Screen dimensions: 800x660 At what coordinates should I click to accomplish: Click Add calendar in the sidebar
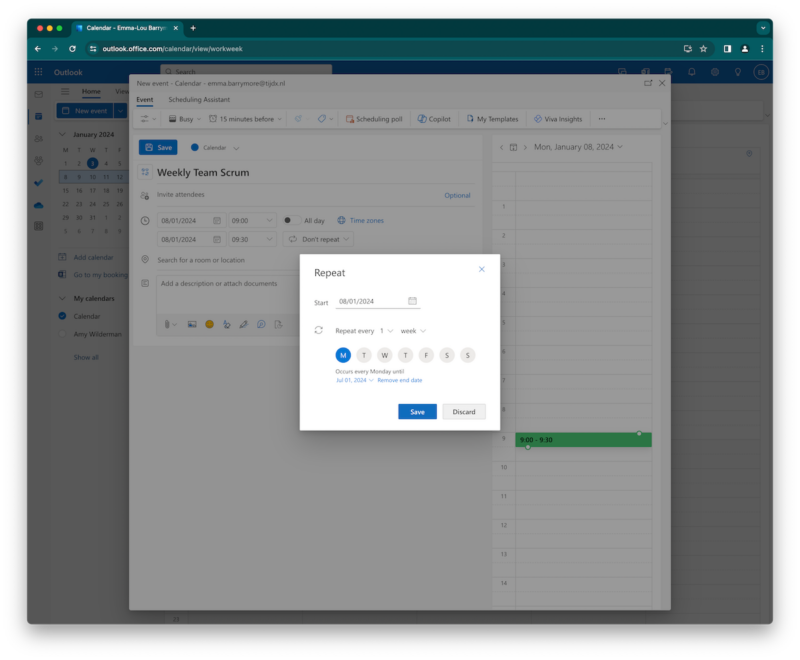click(86, 257)
